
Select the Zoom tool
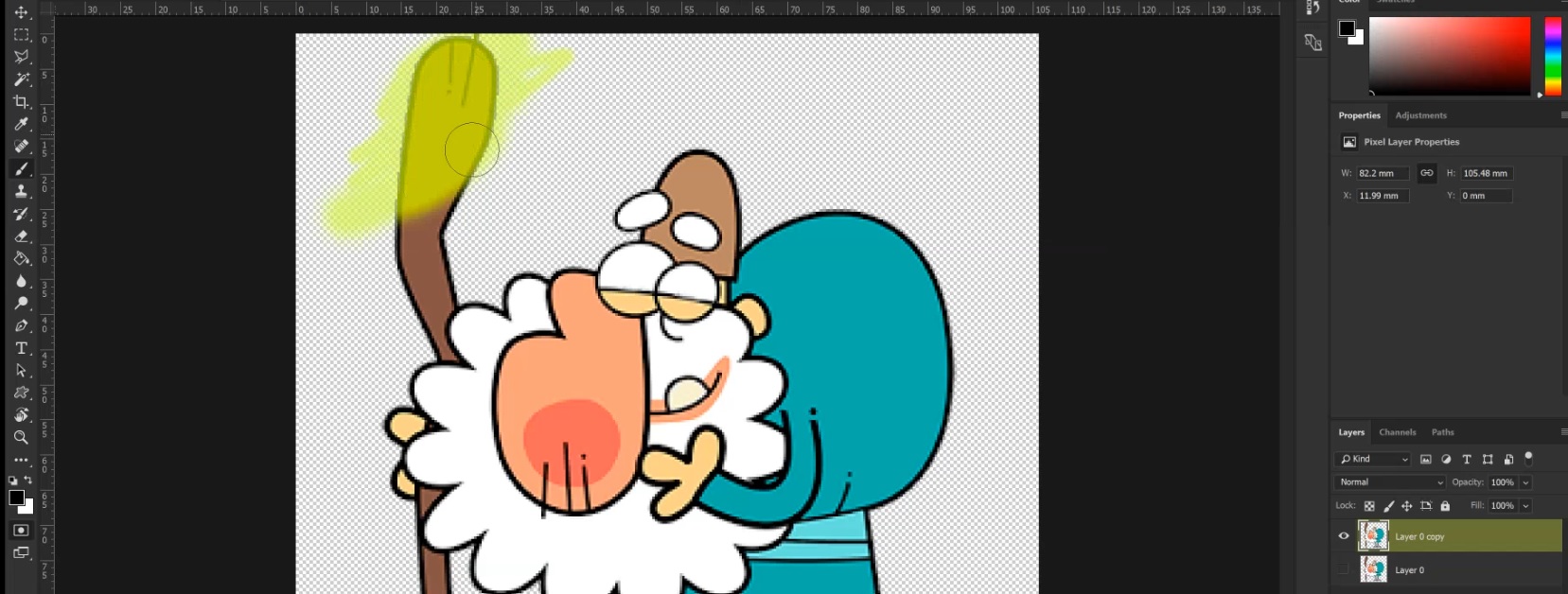click(21, 437)
